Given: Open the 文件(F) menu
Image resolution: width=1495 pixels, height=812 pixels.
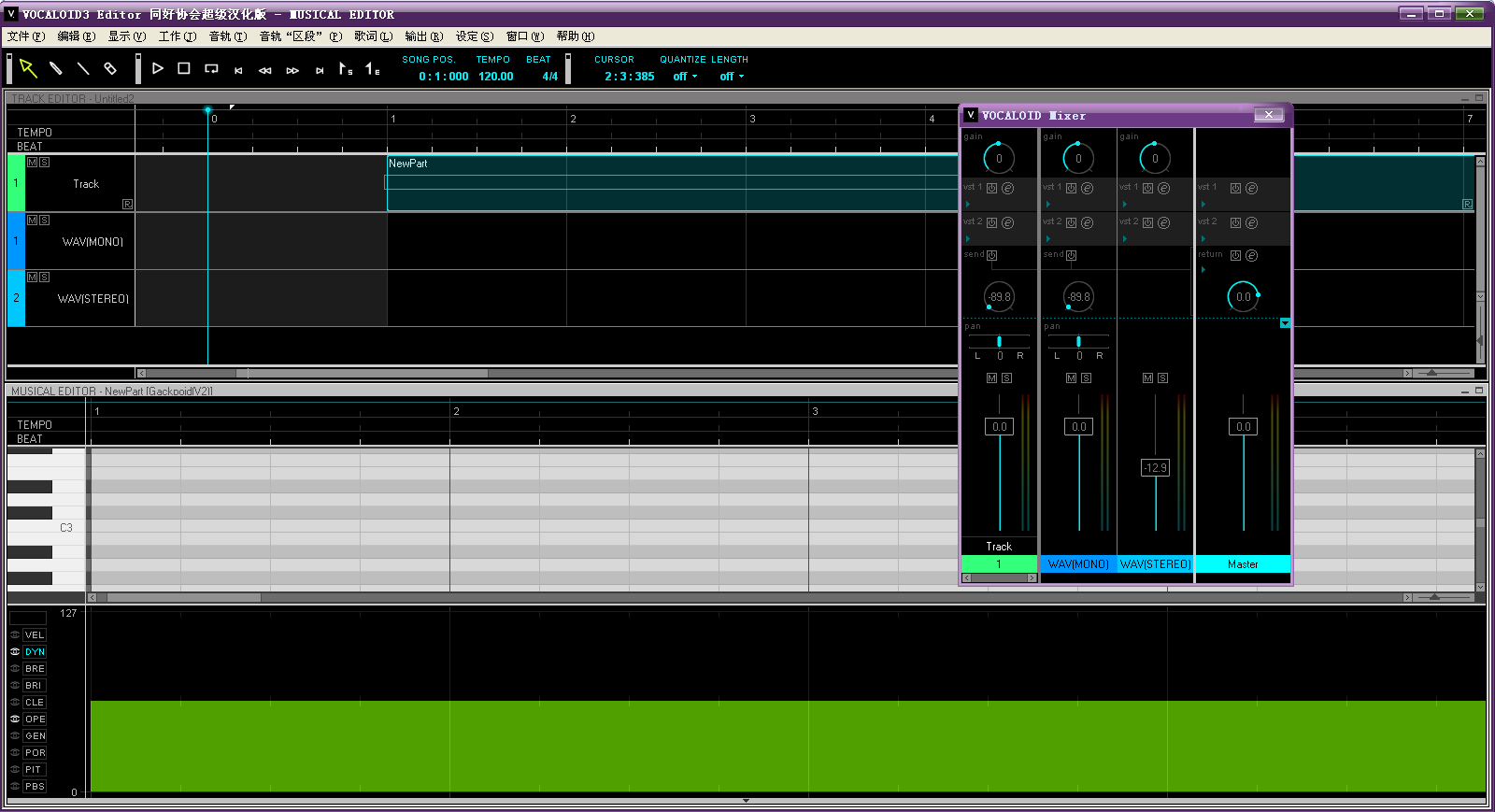Looking at the screenshot, I should (25, 36).
